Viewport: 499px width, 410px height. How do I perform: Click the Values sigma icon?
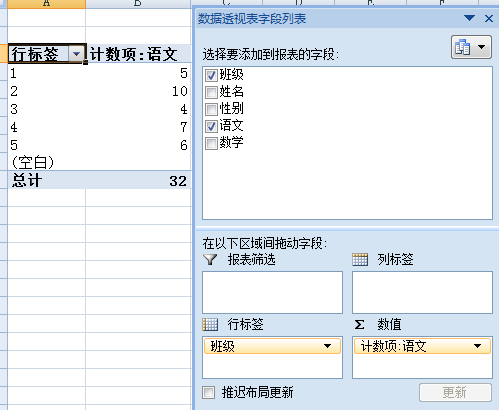pos(359,324)
